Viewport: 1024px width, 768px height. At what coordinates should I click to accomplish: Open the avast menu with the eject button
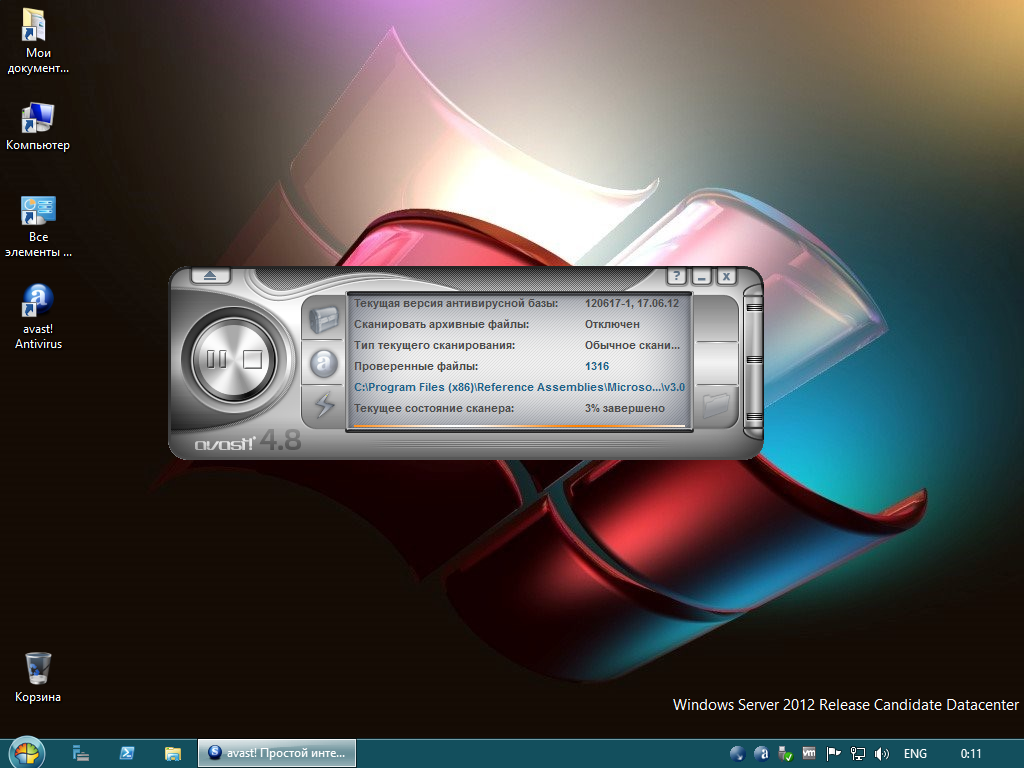210,276
